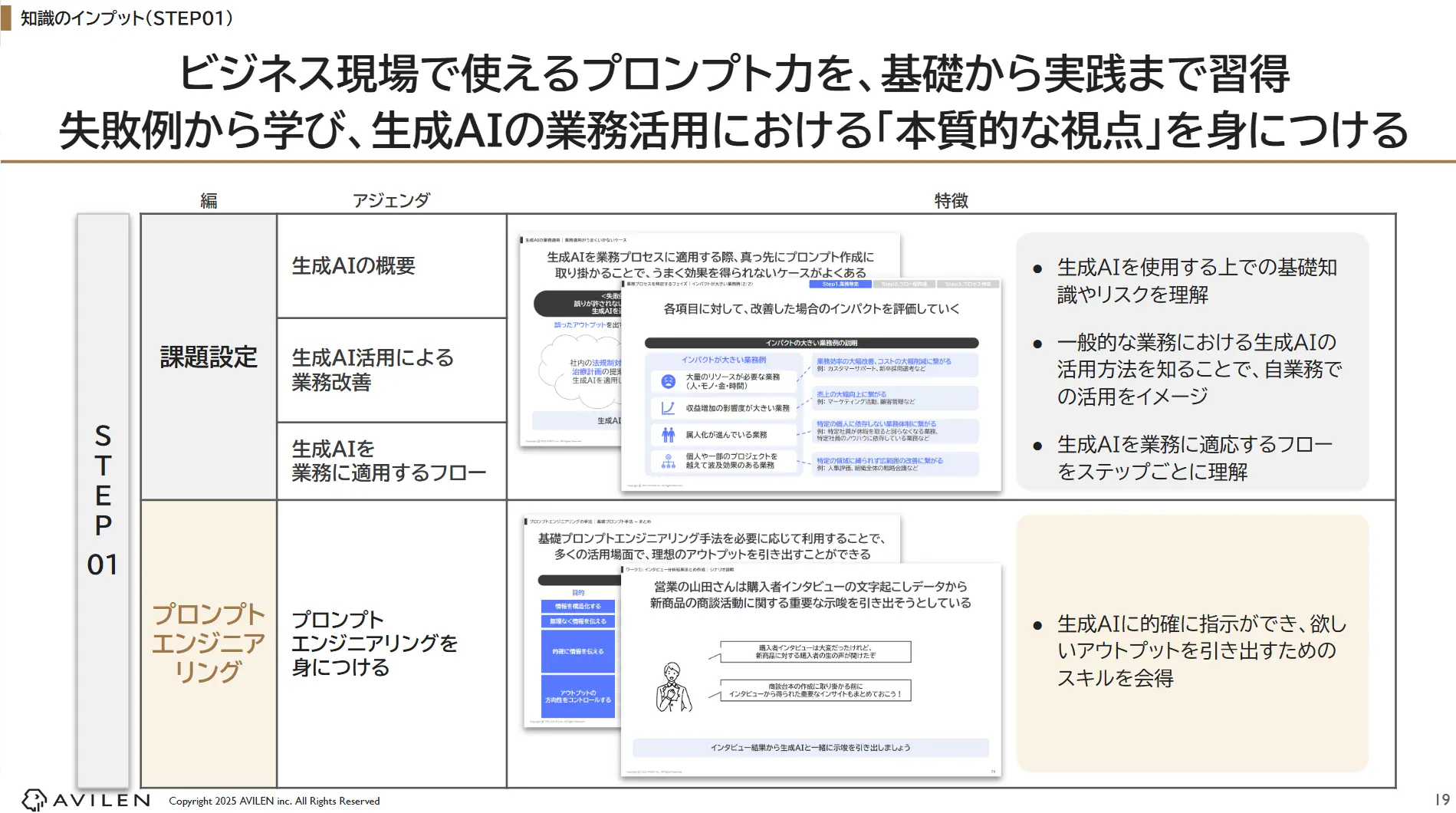Select the 生成AIの概要 agenda cell
1456x813 pixels.
354,266
